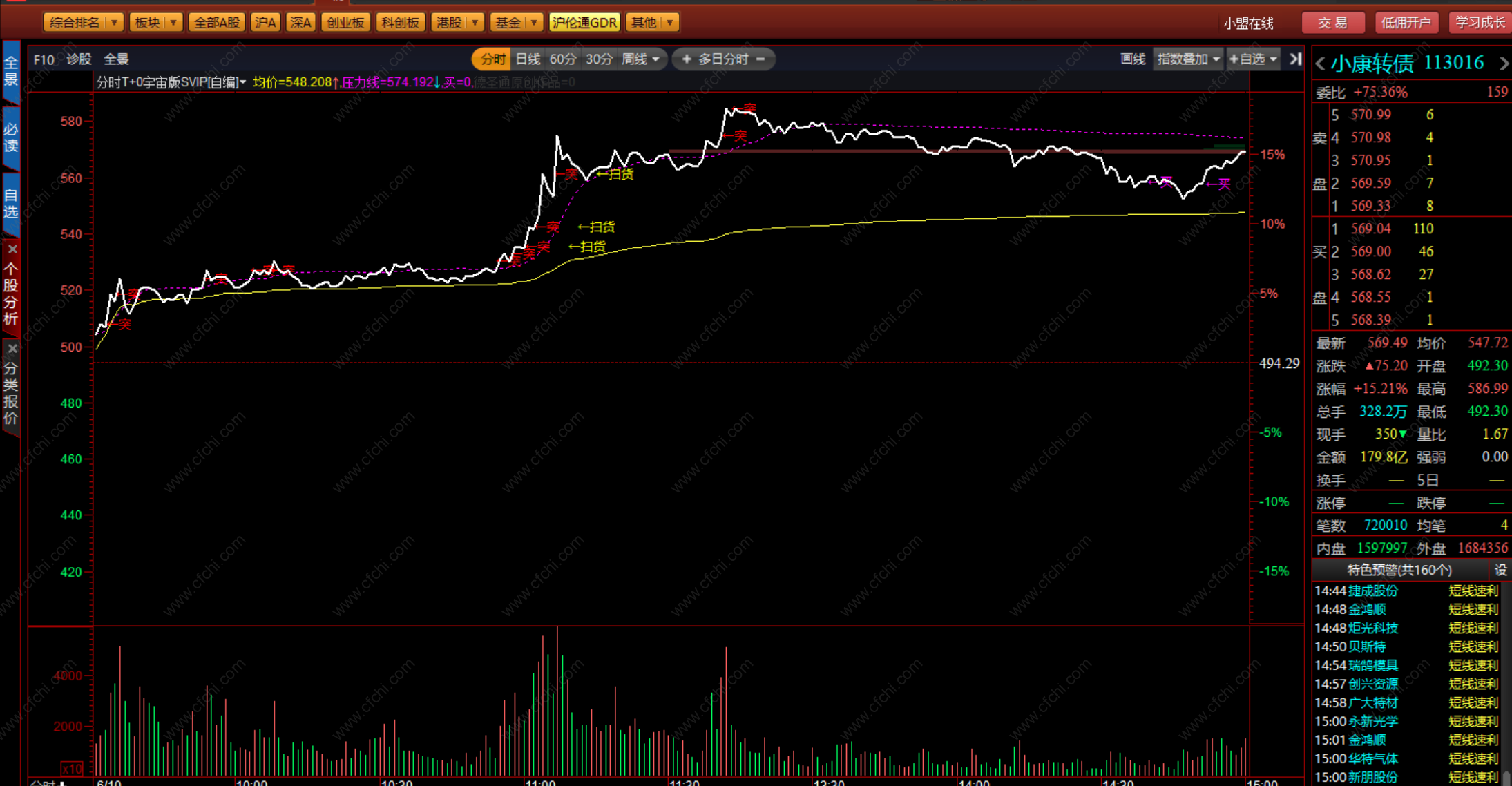
Task: Switch to 日线 chart mode
Action: tap(528, 59)
